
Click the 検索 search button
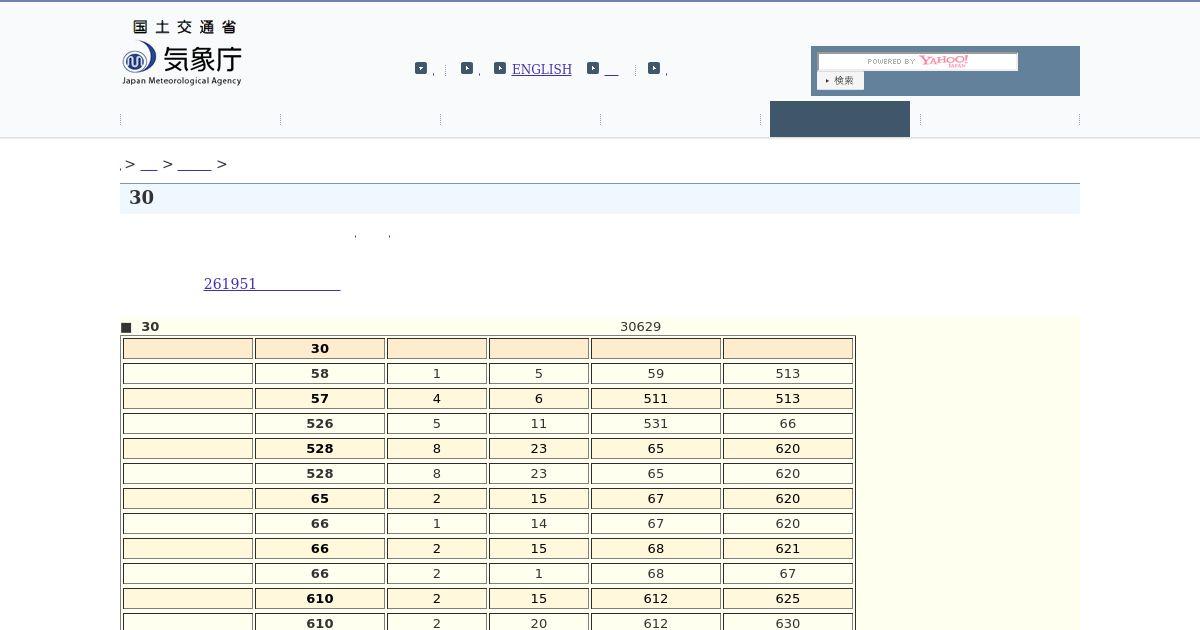840,81
